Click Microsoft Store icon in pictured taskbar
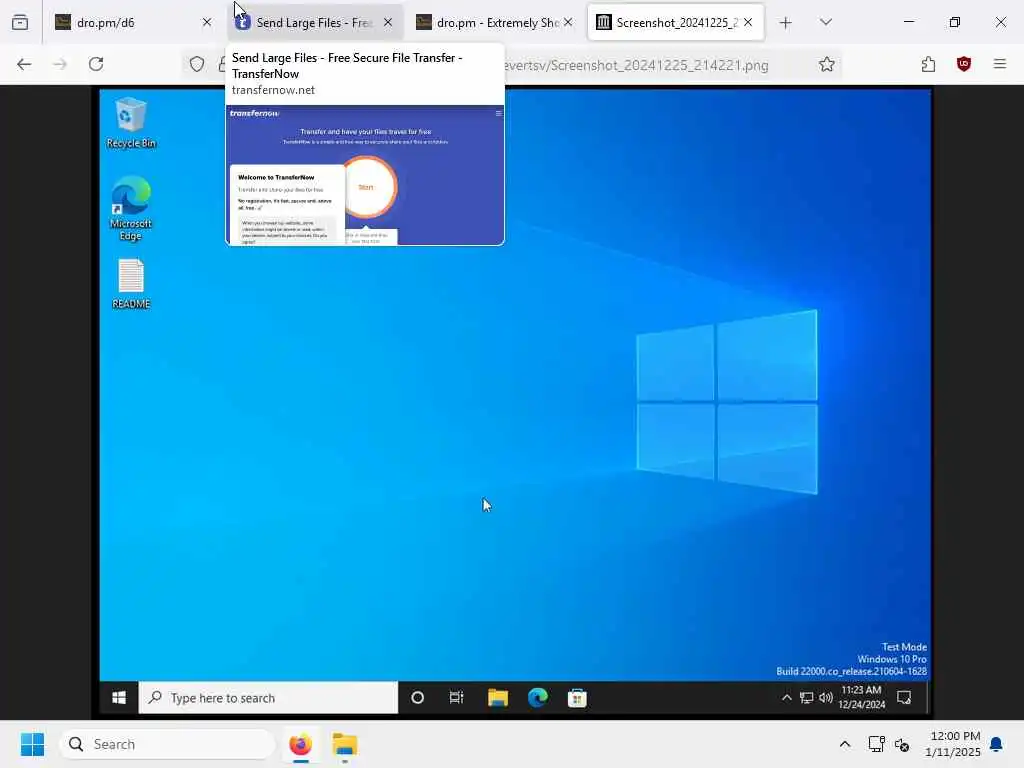The height and width of the screenshot is (768, 1024). (577, 698)
